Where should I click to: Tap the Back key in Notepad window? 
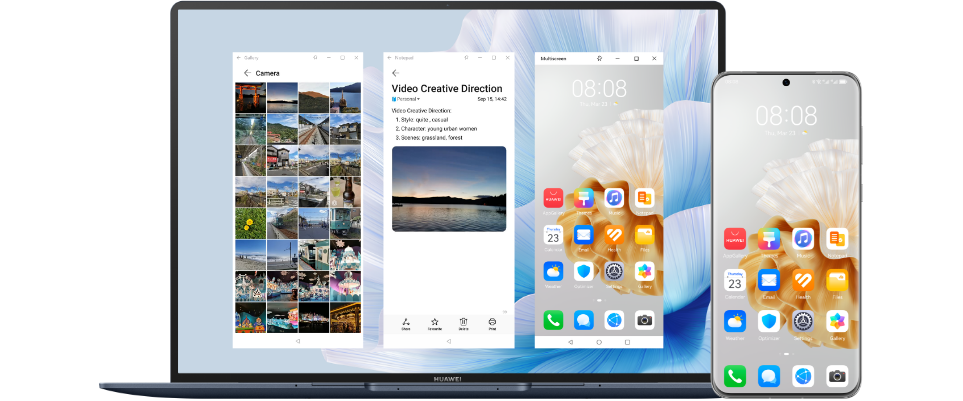[449, 341]
